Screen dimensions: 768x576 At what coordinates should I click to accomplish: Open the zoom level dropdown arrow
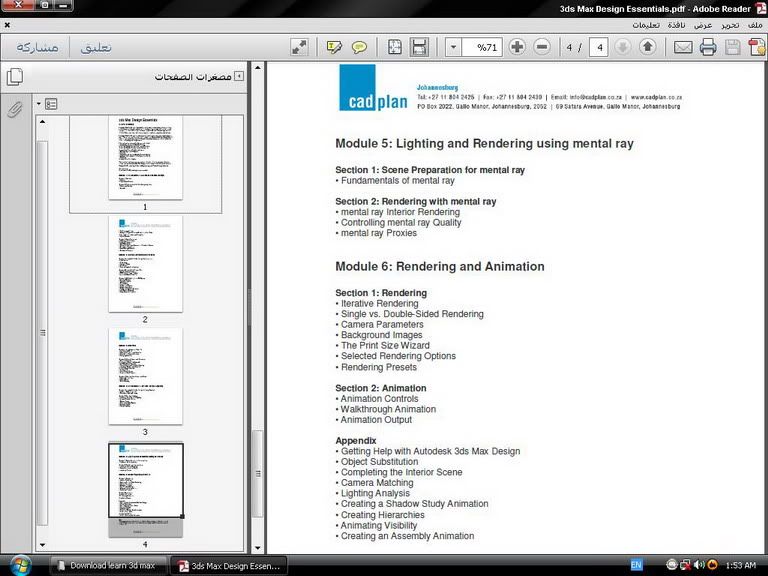(453, 47)
